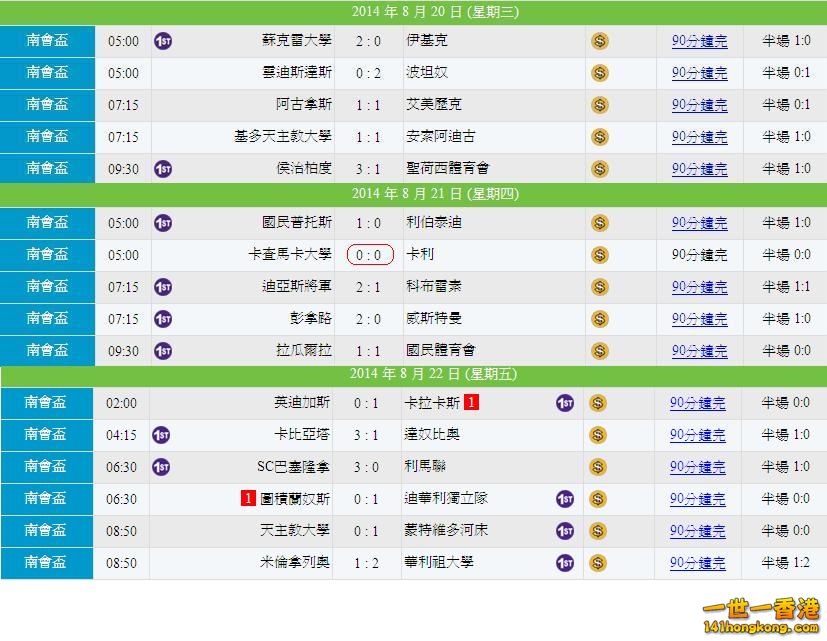Click team name 艾美歷克
Viewport: 827px width, 641px height.
click(x=434, y=104)
